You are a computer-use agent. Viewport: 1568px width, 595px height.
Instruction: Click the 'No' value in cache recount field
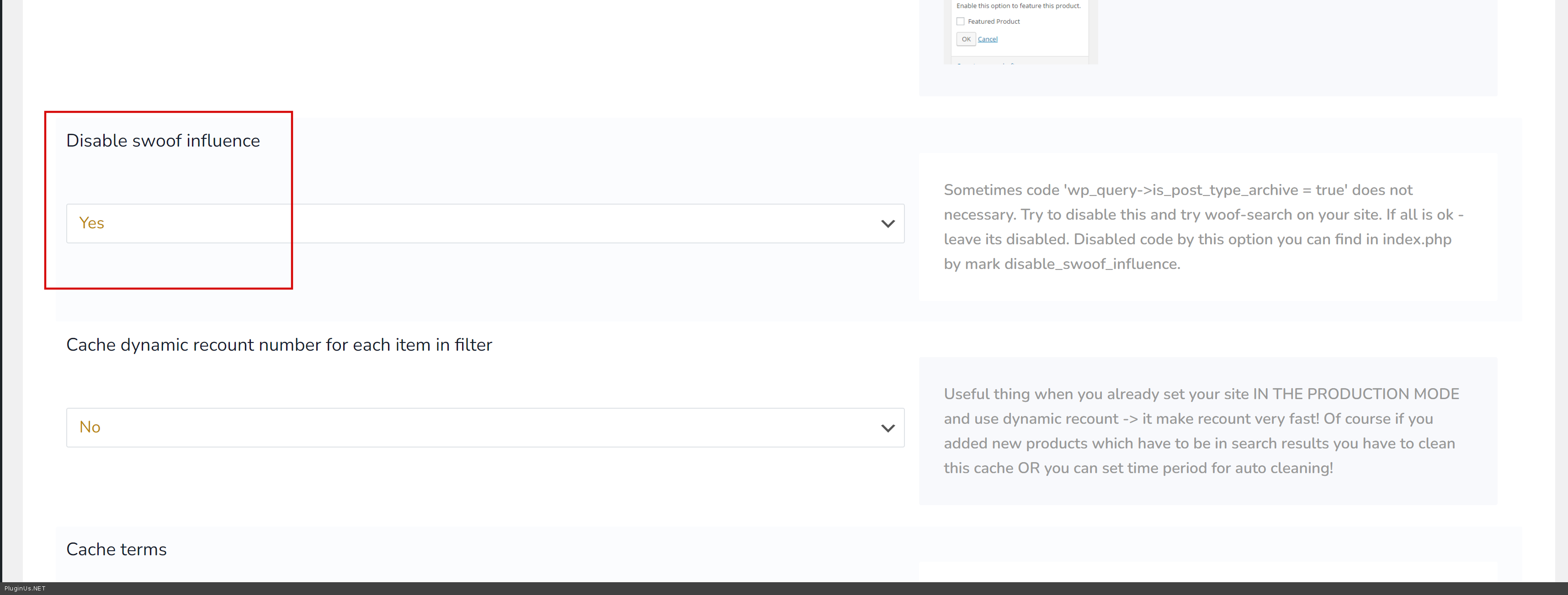tap(90, 428)
